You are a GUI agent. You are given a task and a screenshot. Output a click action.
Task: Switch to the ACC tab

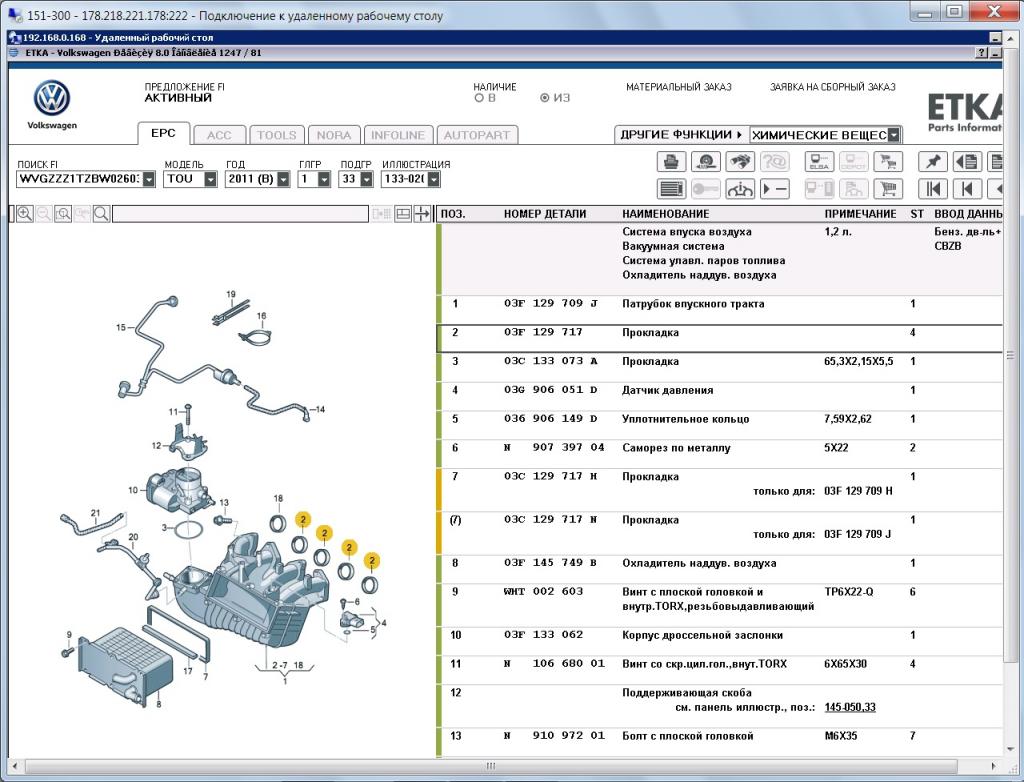[x=219, y=135]
